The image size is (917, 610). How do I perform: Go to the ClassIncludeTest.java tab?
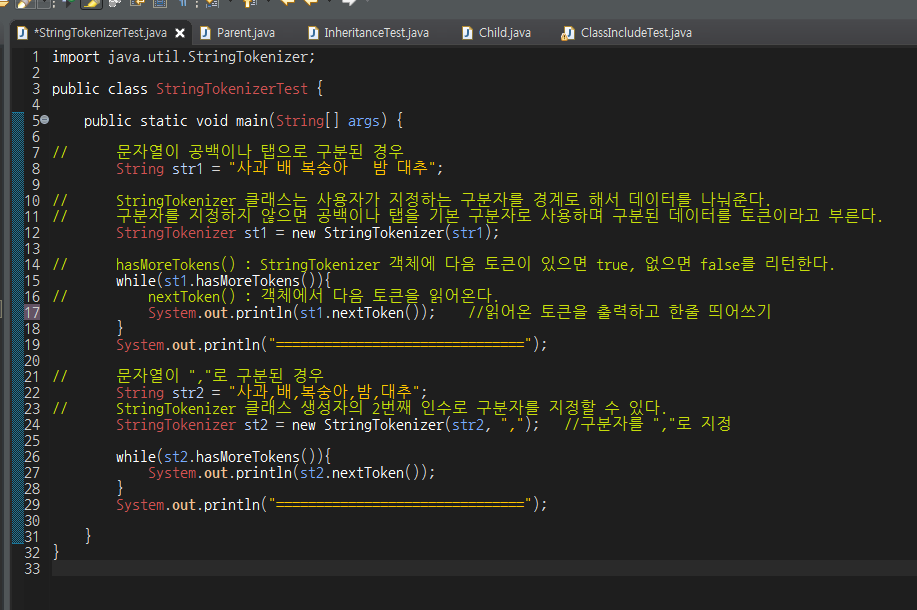pos(636,33)
